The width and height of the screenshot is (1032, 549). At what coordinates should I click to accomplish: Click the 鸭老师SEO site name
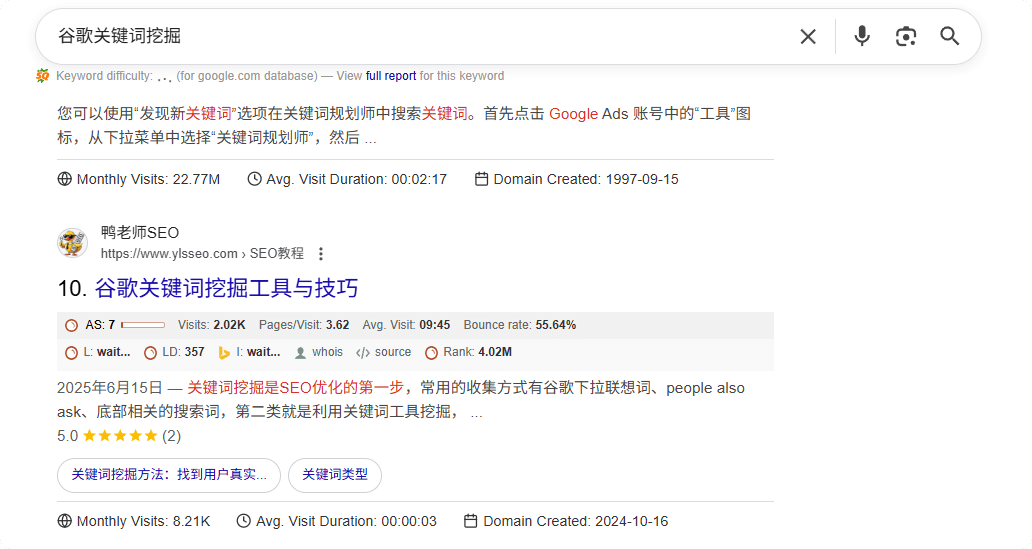[x=140, y=232]
